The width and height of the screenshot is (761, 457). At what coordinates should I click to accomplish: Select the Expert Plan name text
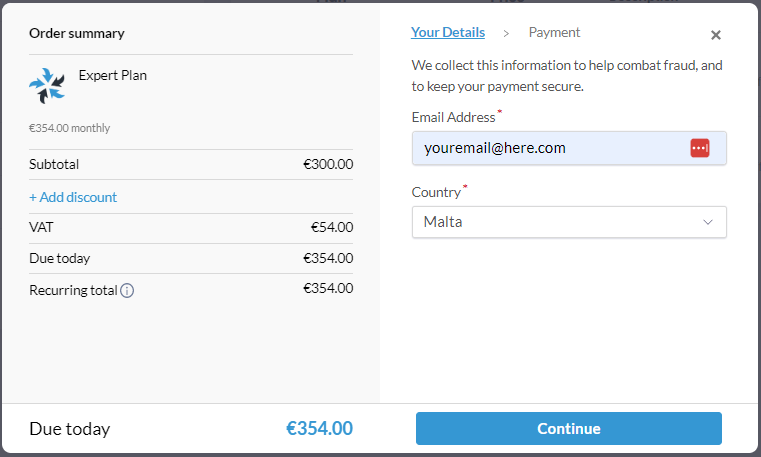(x=113, y=76)
